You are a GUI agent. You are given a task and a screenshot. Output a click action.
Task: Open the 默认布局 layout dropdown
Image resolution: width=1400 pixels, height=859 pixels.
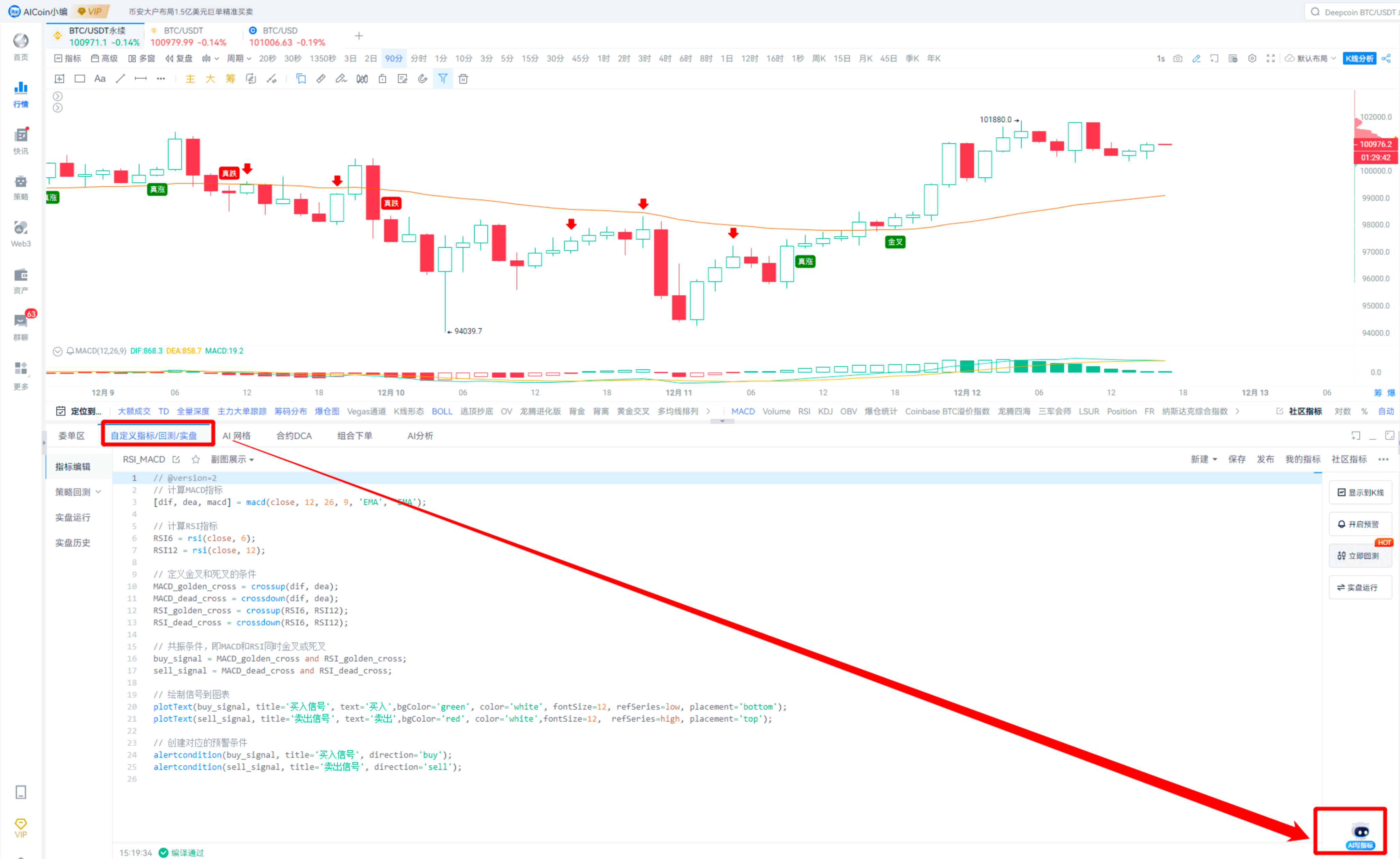tap(1311, 58)
